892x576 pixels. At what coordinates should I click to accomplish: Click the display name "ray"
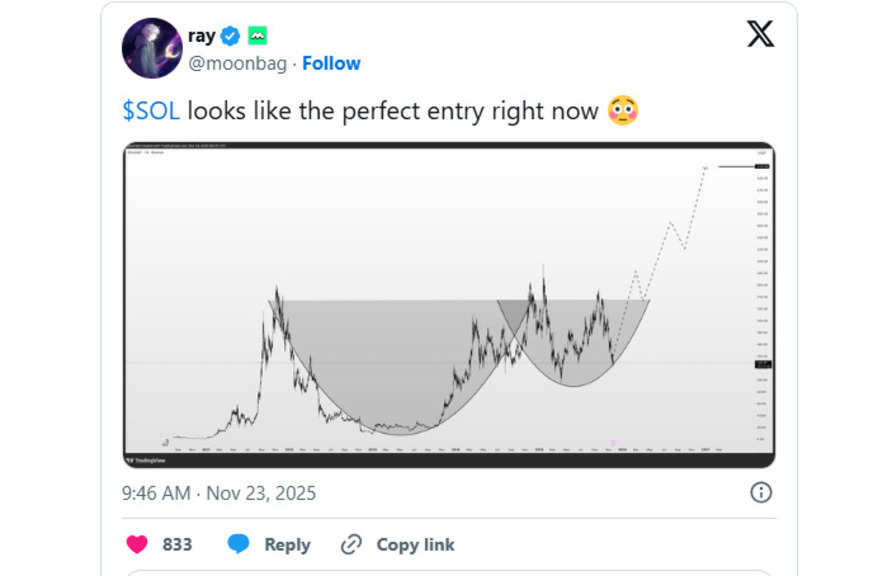[201, 36]
